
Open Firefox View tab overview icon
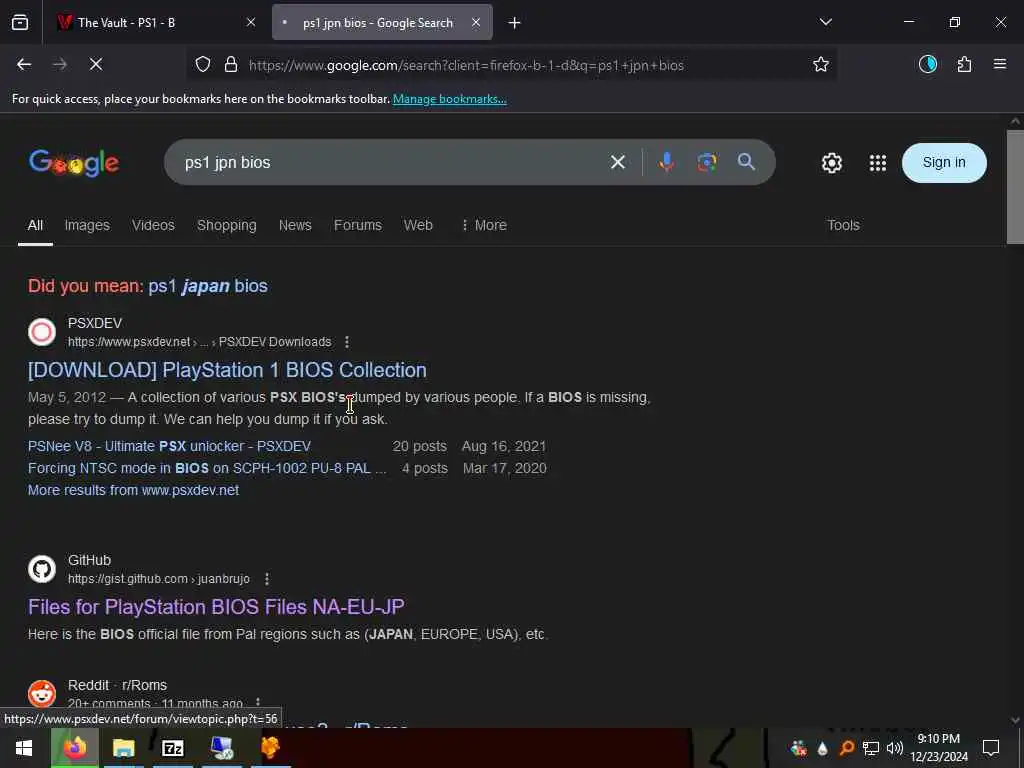(20, 23)
